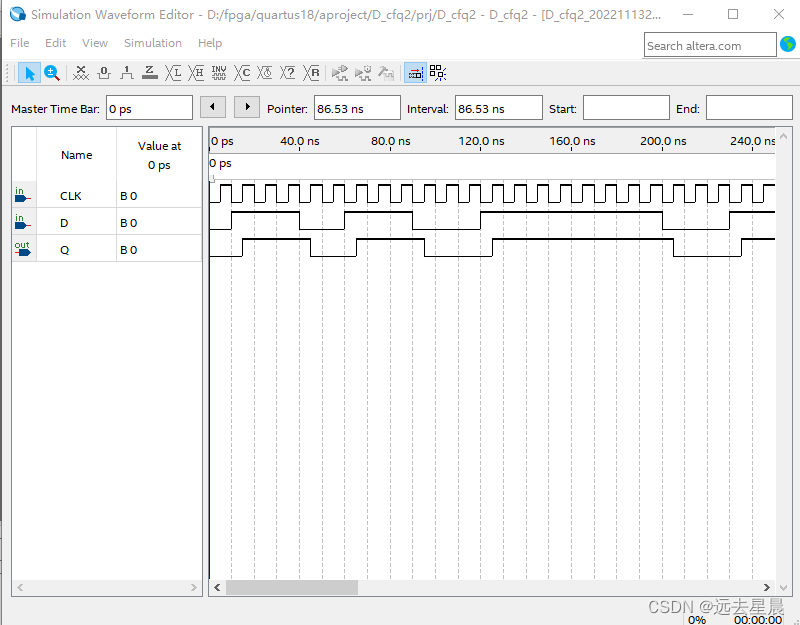Click Q value B 0 cell

pos(159,249)
